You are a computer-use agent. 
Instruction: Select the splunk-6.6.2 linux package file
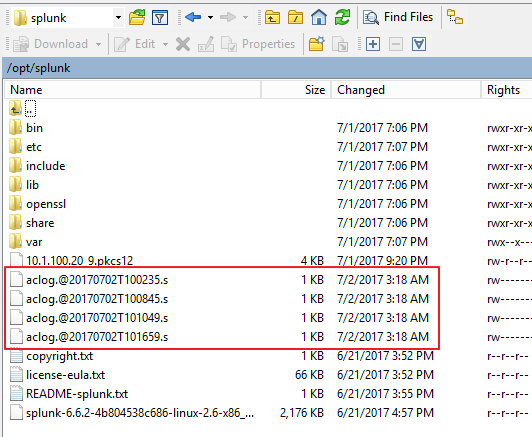pos(140,413)
